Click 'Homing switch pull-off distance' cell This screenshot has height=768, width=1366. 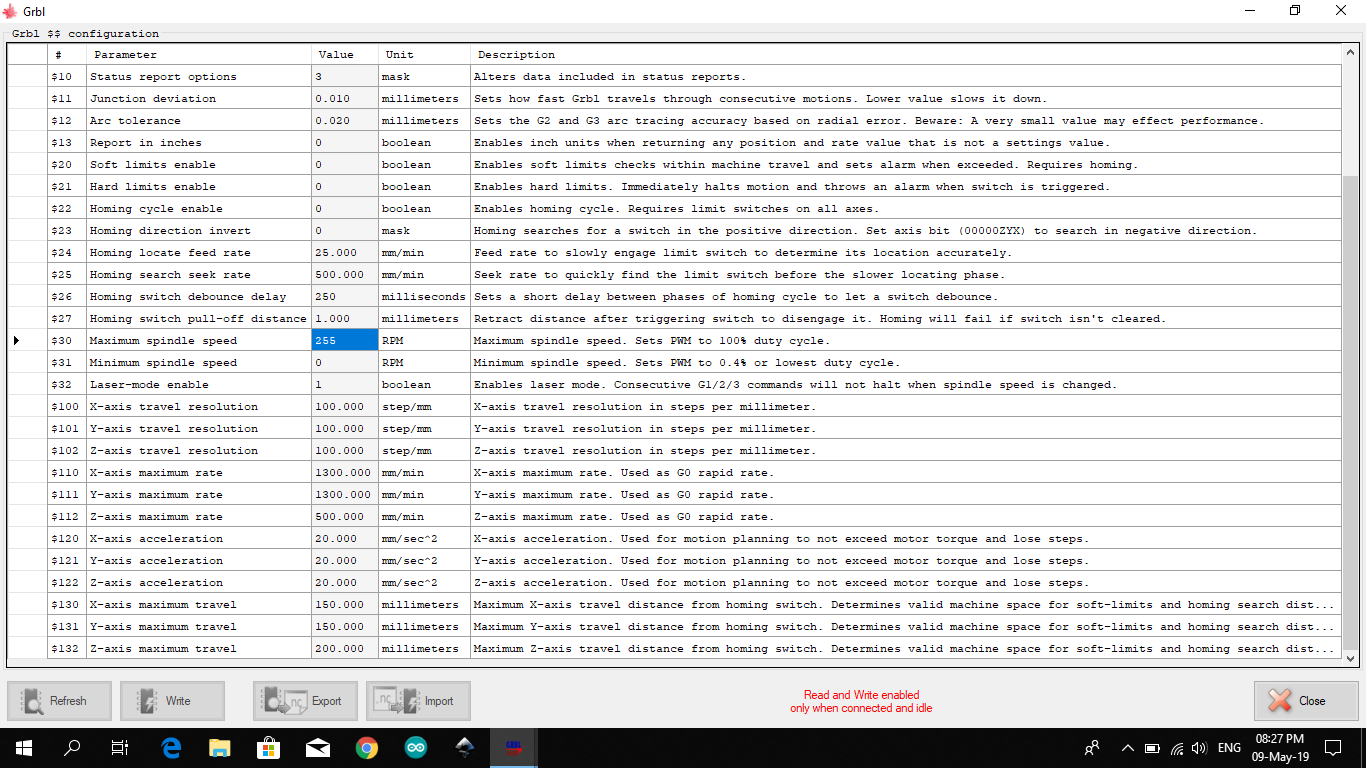click(199, 319)
